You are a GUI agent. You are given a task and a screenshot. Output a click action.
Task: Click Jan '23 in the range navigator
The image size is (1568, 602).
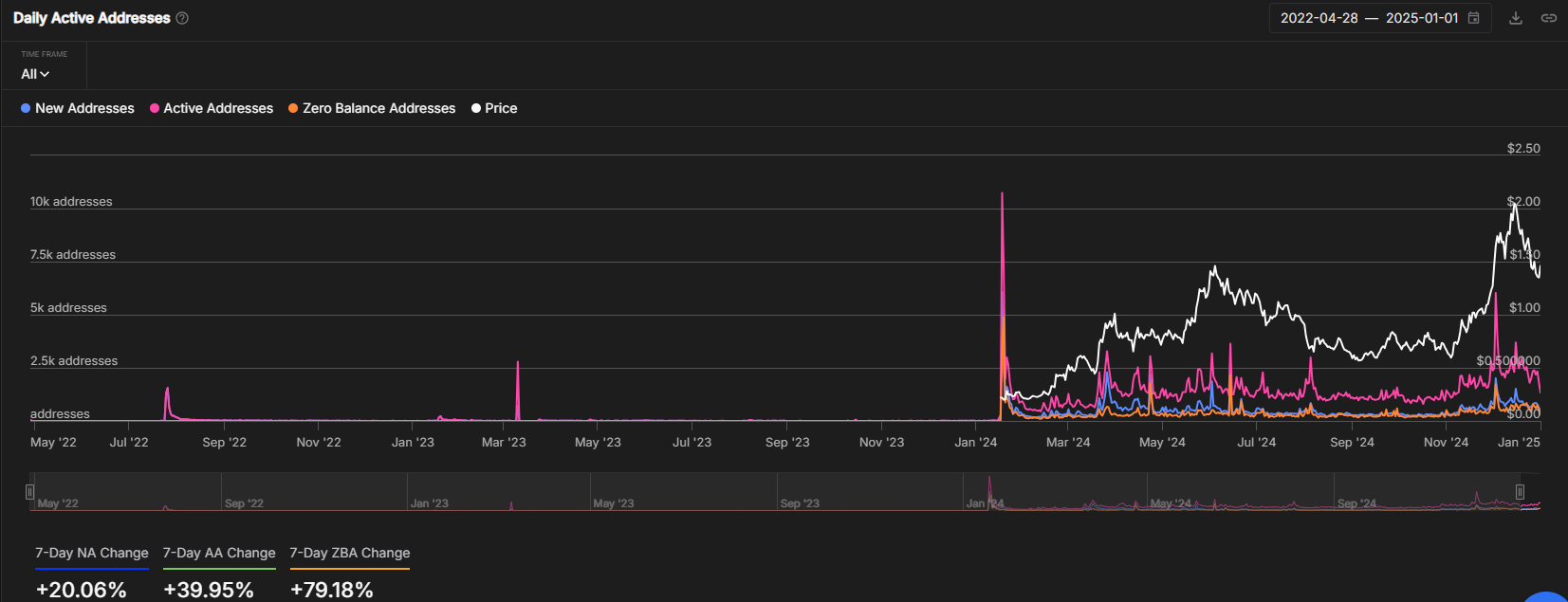(x=430, y=503)
